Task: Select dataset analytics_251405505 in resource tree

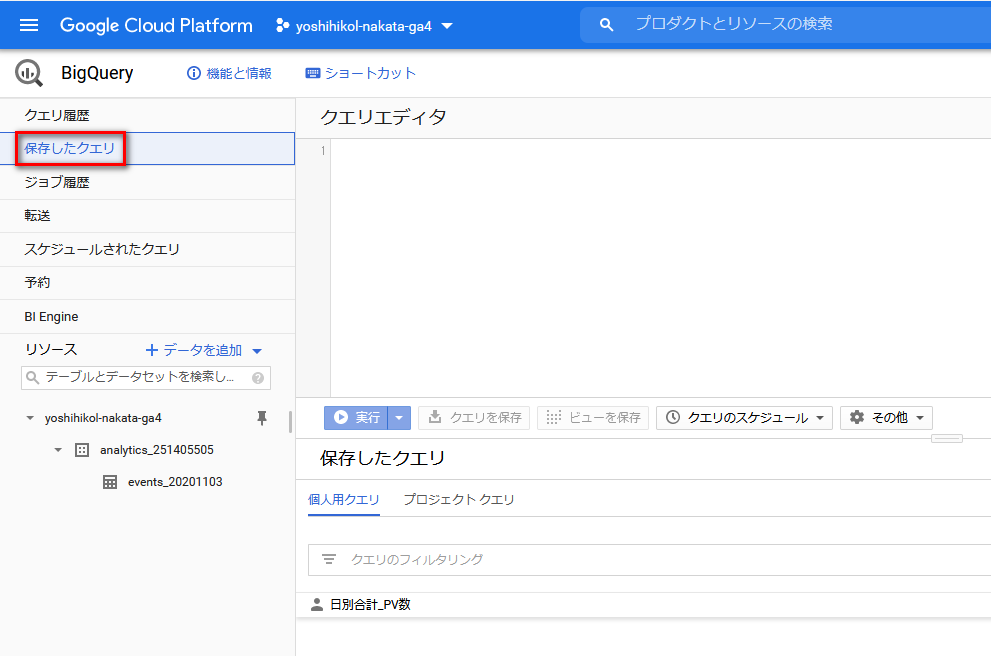Action: 157,450
